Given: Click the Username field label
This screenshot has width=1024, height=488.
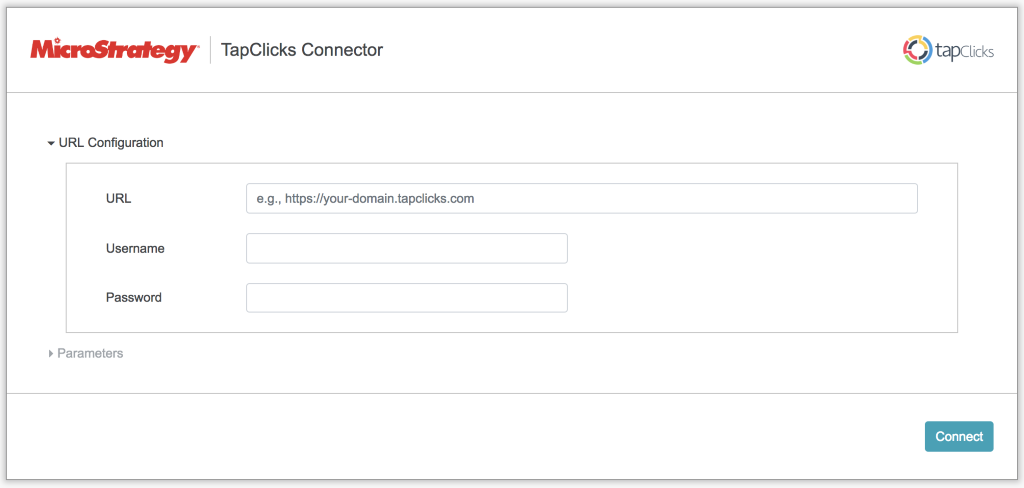Looking at the screenshot, I should coord(135,248).
